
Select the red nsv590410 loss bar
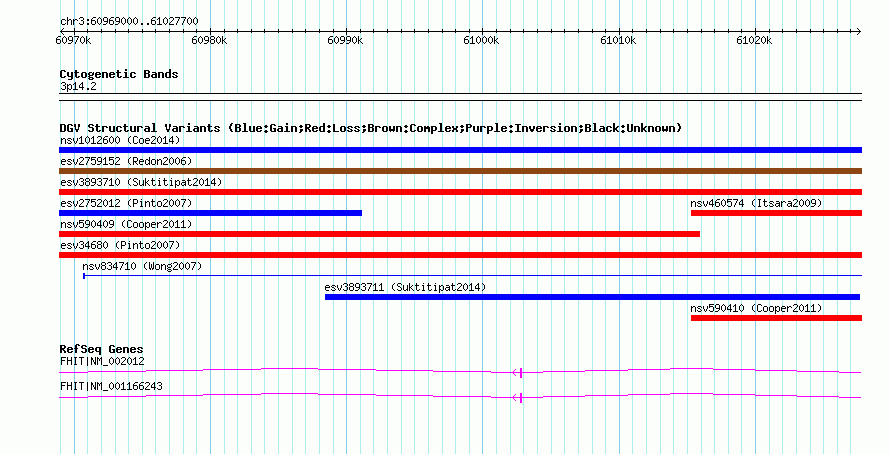pos(776,318)
